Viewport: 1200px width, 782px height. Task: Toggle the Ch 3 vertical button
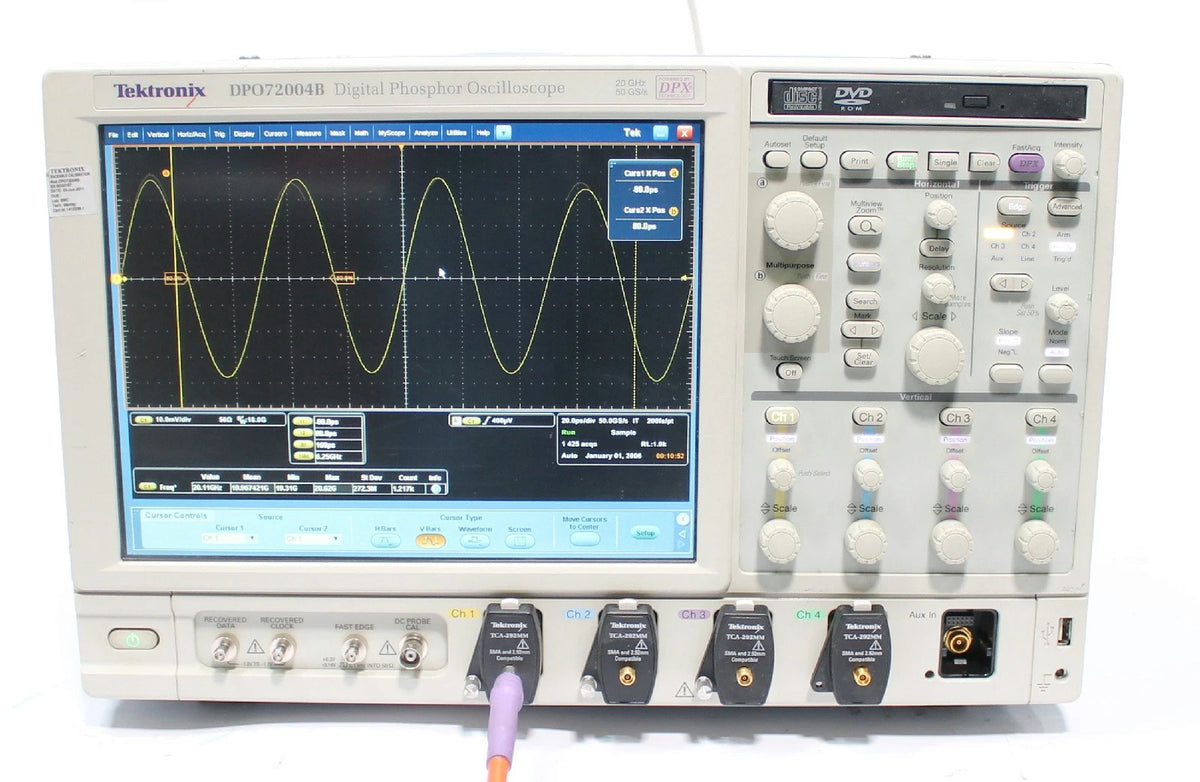[956, 417]
